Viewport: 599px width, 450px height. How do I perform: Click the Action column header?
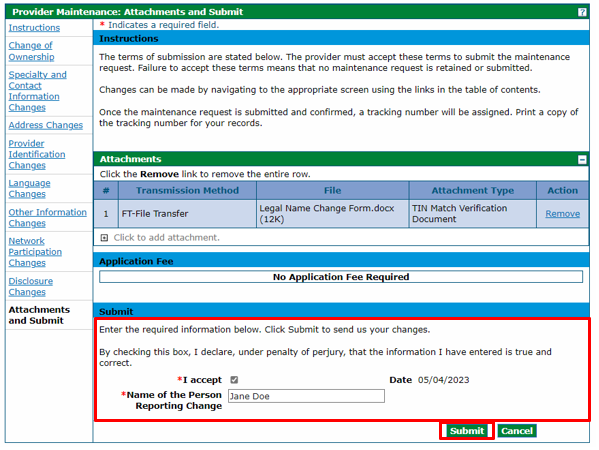562,191
